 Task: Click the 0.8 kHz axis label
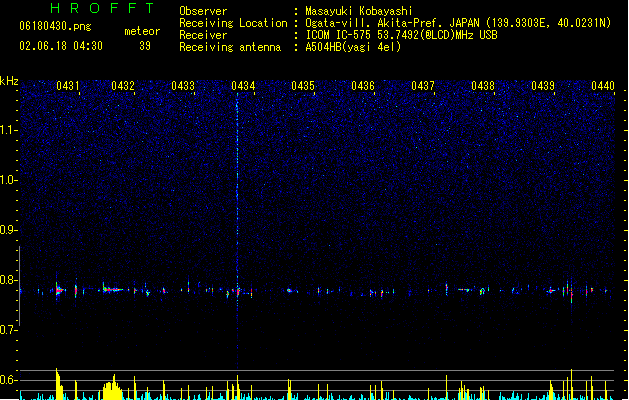pyautogui.click(x=8, y=280)
